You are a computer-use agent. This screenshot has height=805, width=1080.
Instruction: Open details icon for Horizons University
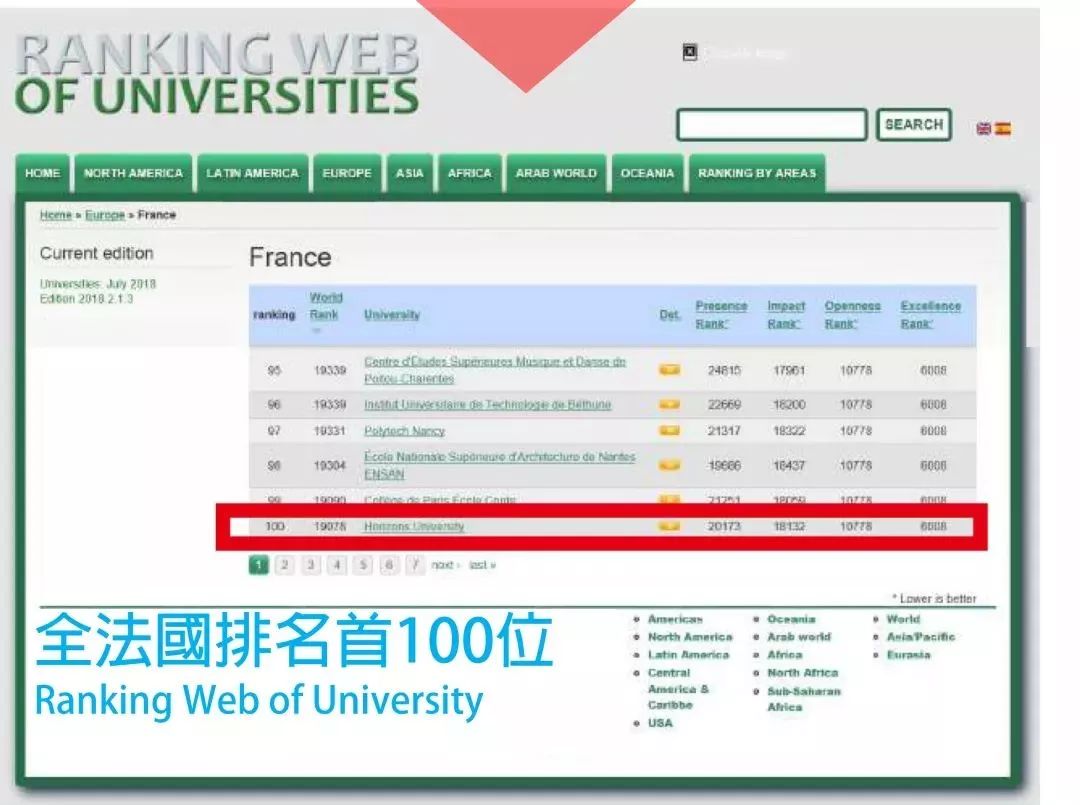[669, 526]
